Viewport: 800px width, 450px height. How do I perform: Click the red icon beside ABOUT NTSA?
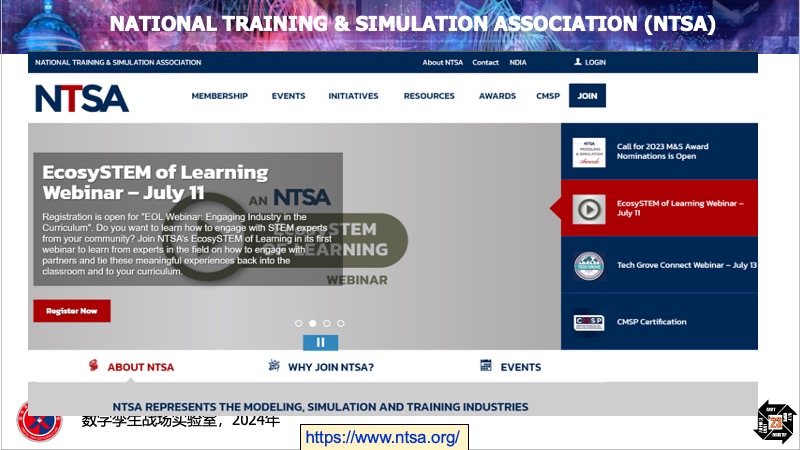click(x=93, y=365)
